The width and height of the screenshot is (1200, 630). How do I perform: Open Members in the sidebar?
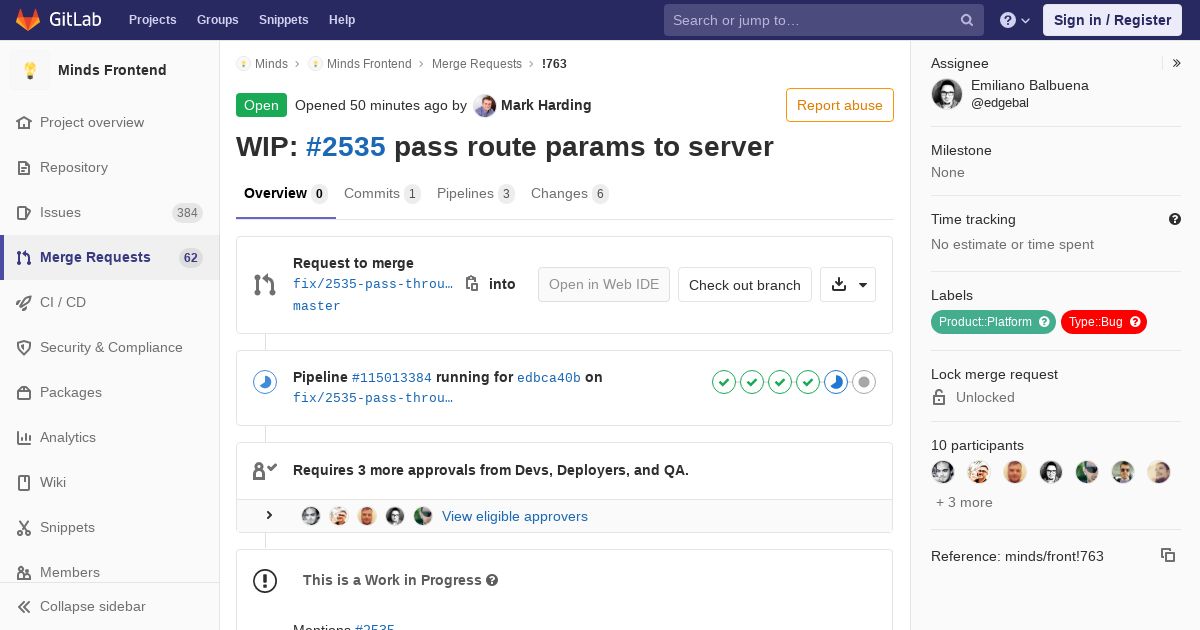tap(110, 572)
